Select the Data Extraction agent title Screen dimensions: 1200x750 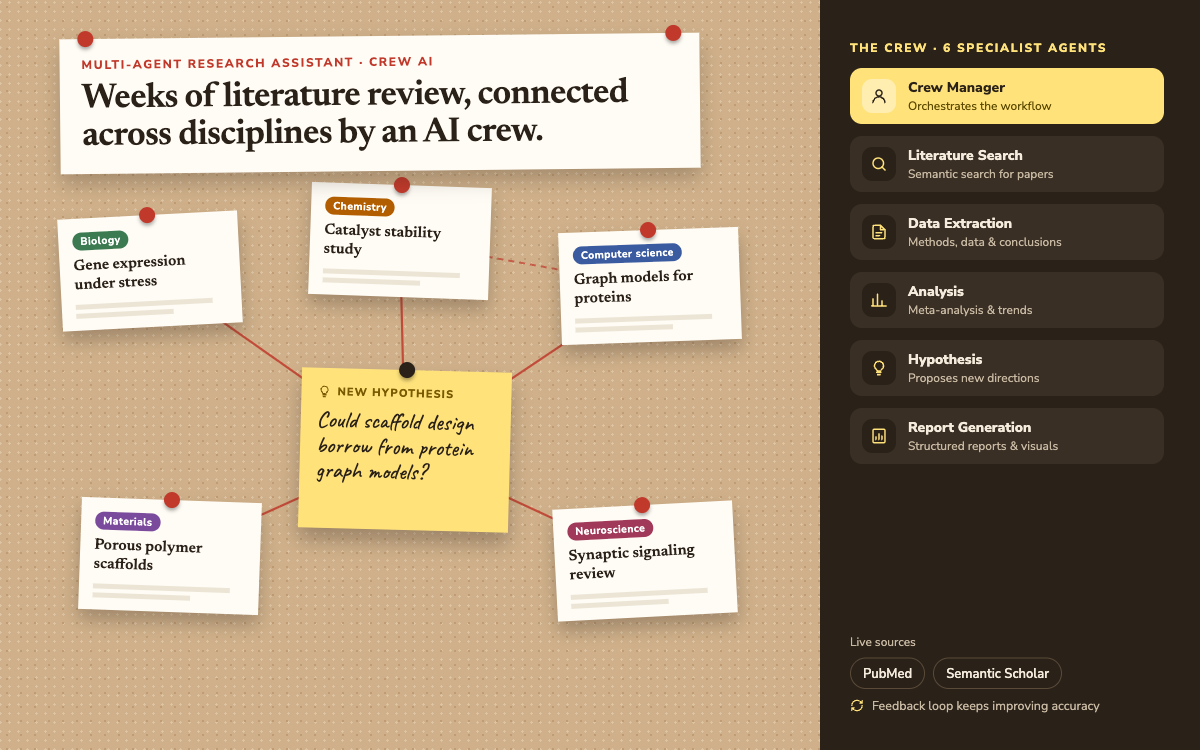(960, 223)
